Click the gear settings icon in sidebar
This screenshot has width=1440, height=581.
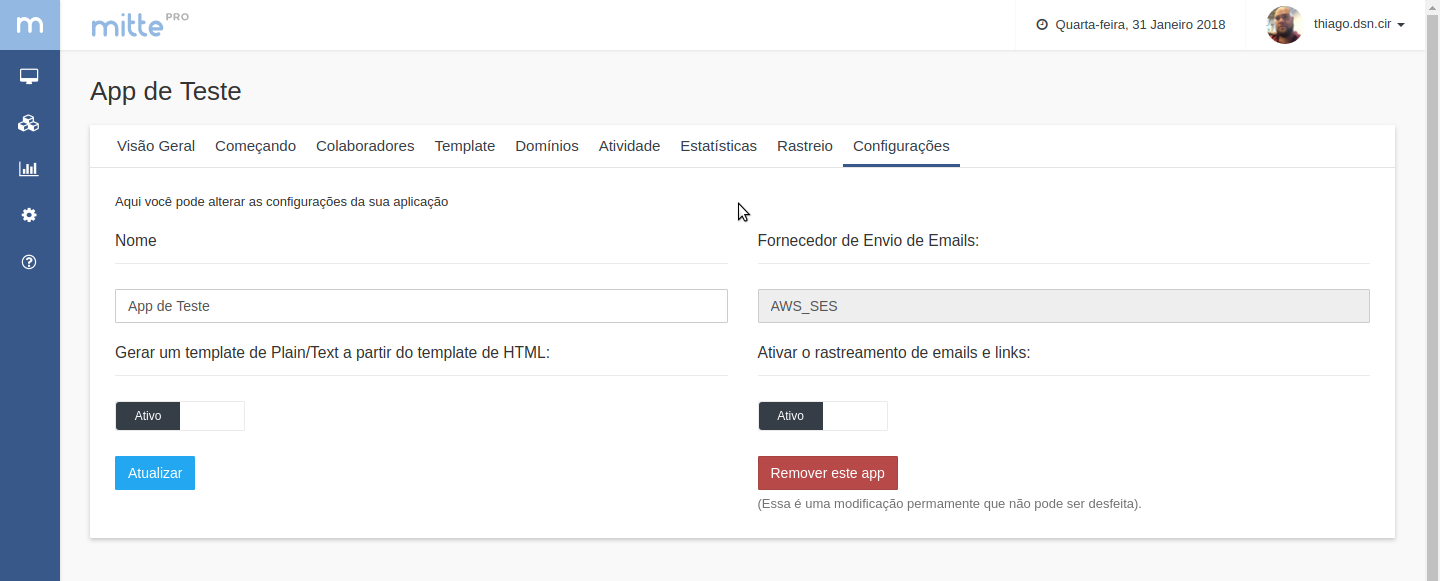click(29, 215)
